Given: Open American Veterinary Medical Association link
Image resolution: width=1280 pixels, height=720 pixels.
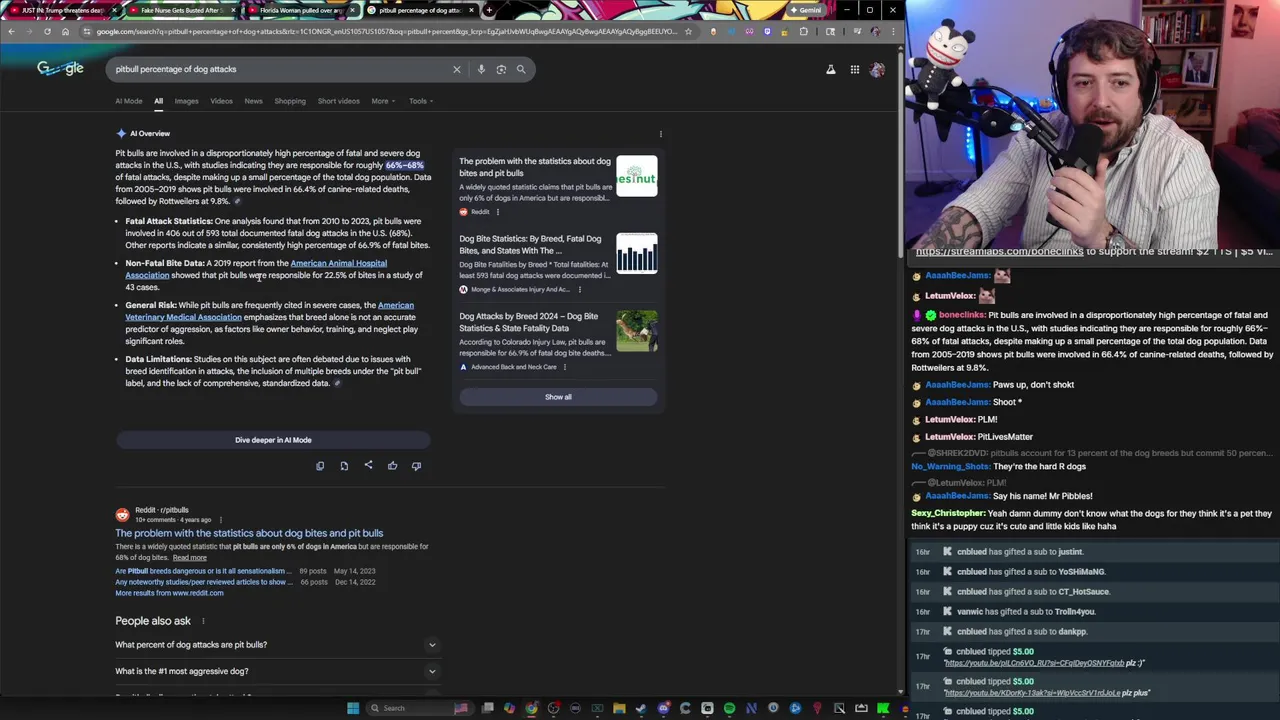Looking at the screenshot, I should pos(270,311).
